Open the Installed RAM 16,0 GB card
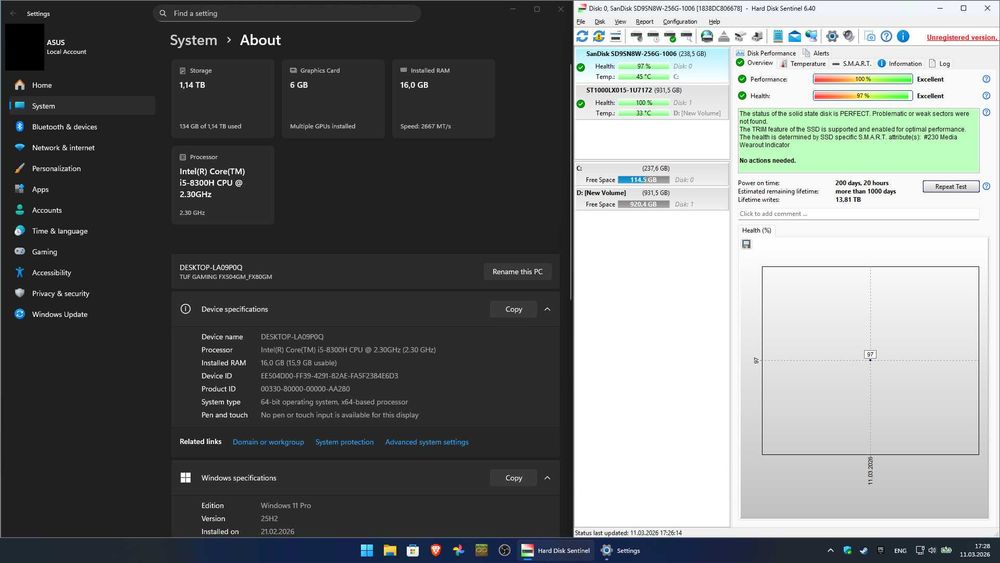The image size is (1000, 563). coord(443,98)
